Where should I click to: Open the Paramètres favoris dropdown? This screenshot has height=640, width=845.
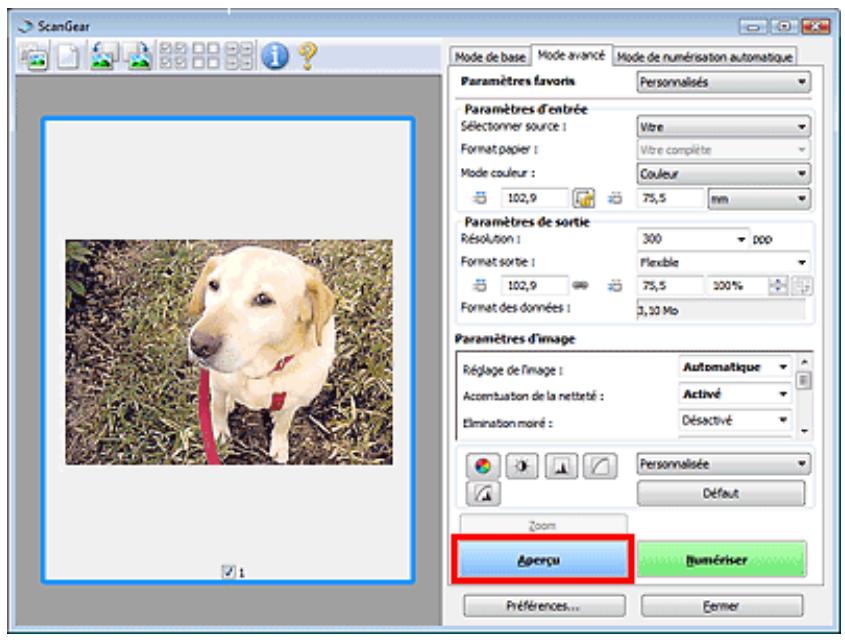724,82
